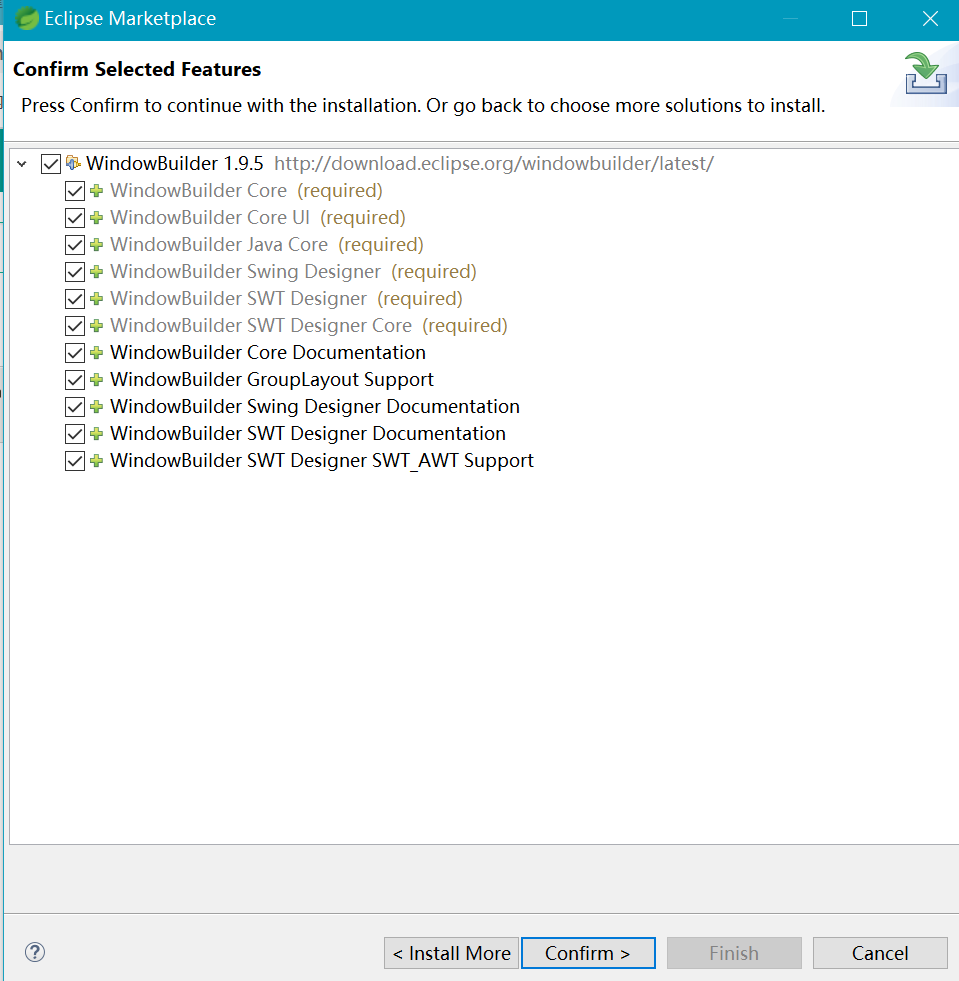This screenshot has width=959, height=981.
Task: Close the Eclipse Marketplace dialog
Action: point(930,19)
